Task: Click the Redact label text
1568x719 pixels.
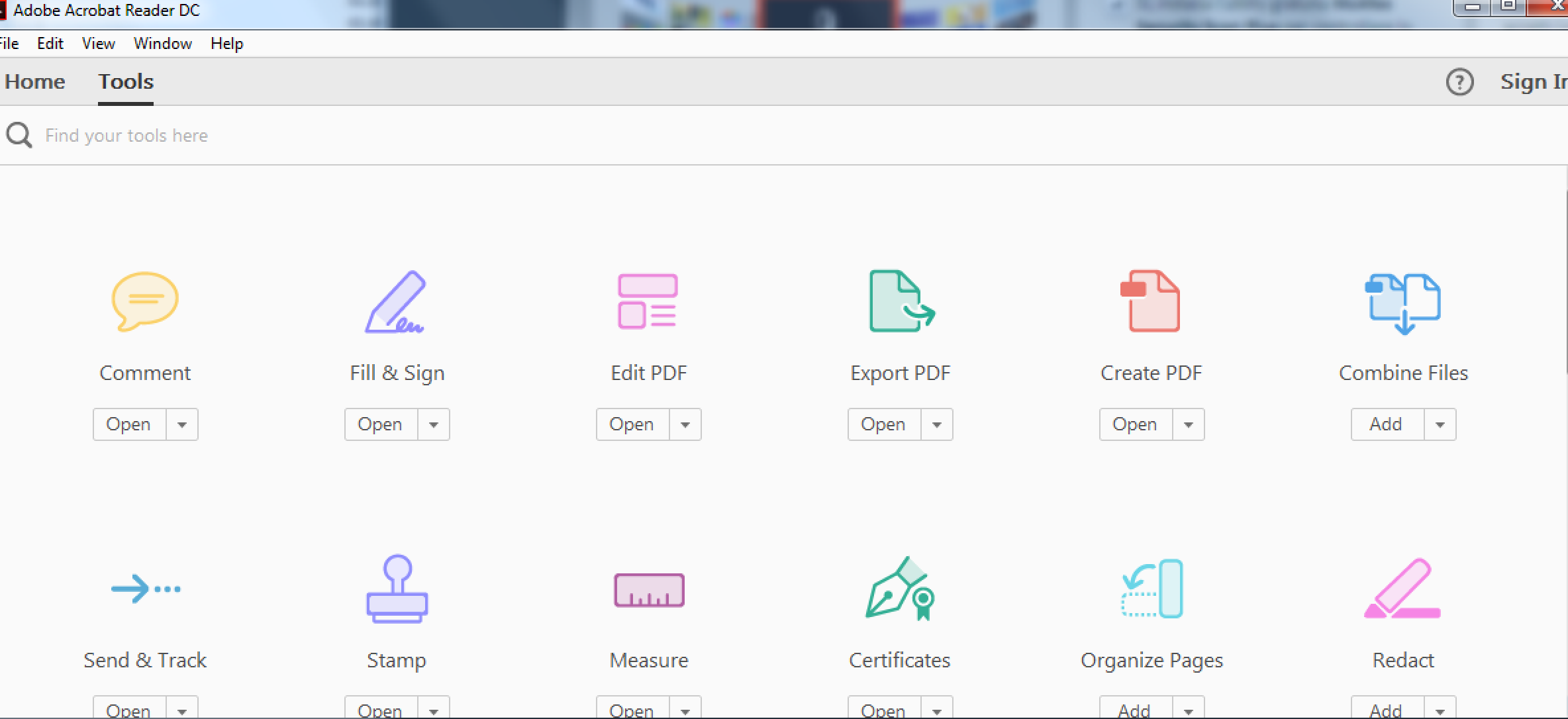Action: (1403, 660)
